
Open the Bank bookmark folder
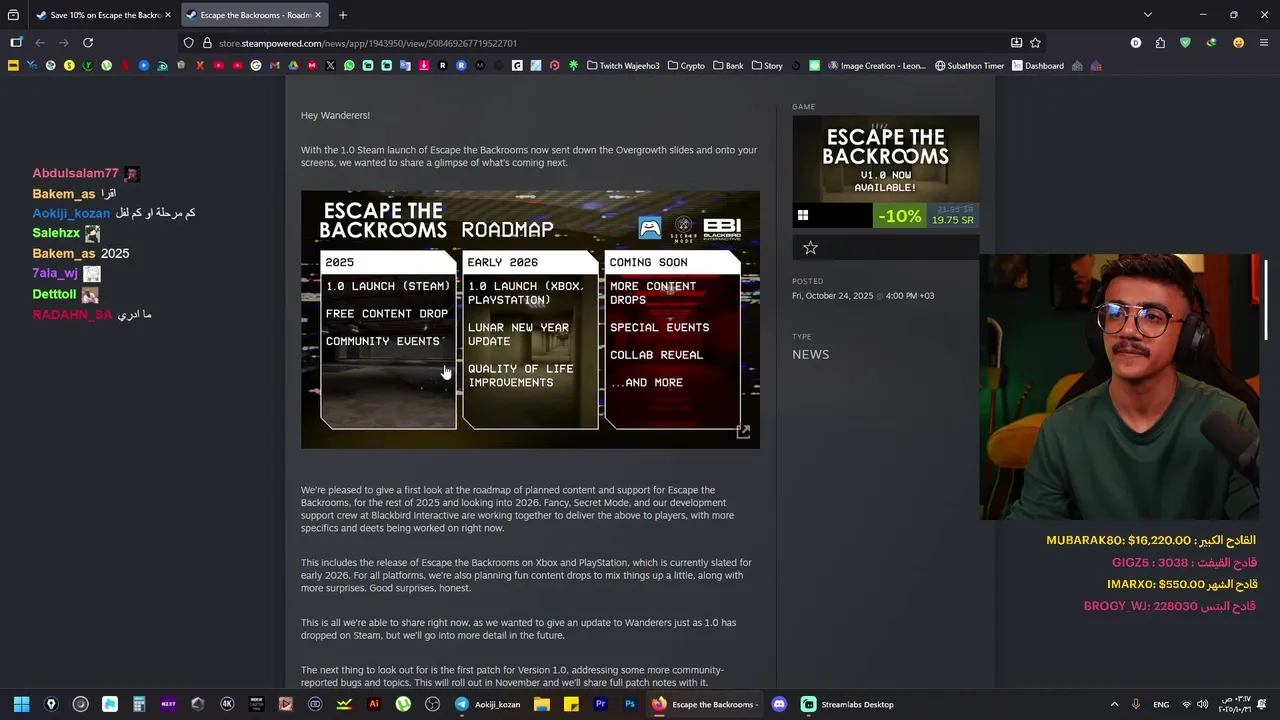727,66
